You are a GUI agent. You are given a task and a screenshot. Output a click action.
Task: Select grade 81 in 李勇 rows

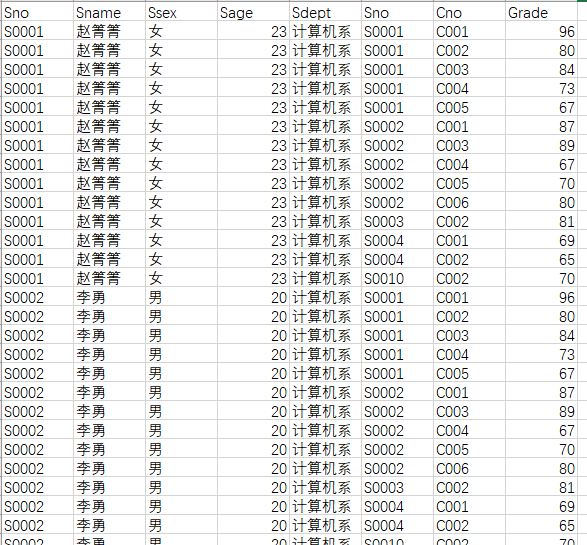(x=541, y=488)
